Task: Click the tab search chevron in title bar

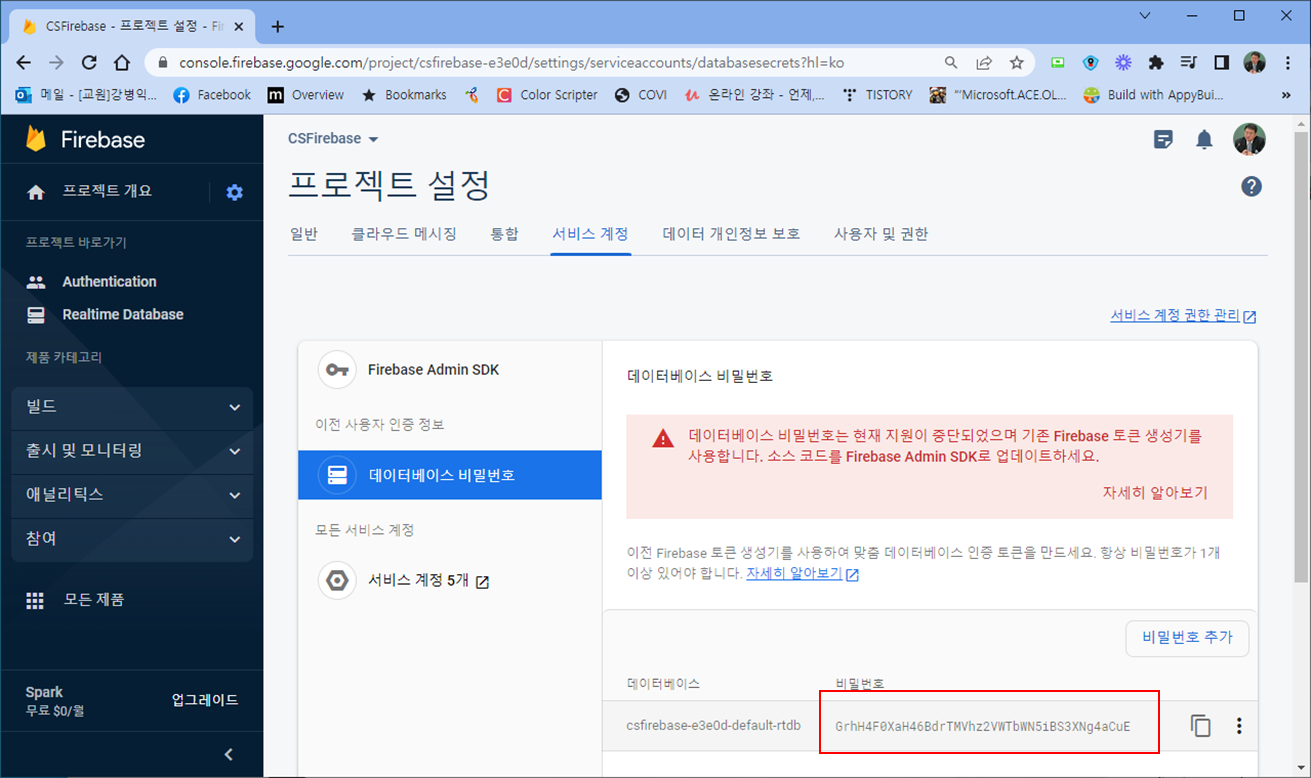Action: 1145,16
